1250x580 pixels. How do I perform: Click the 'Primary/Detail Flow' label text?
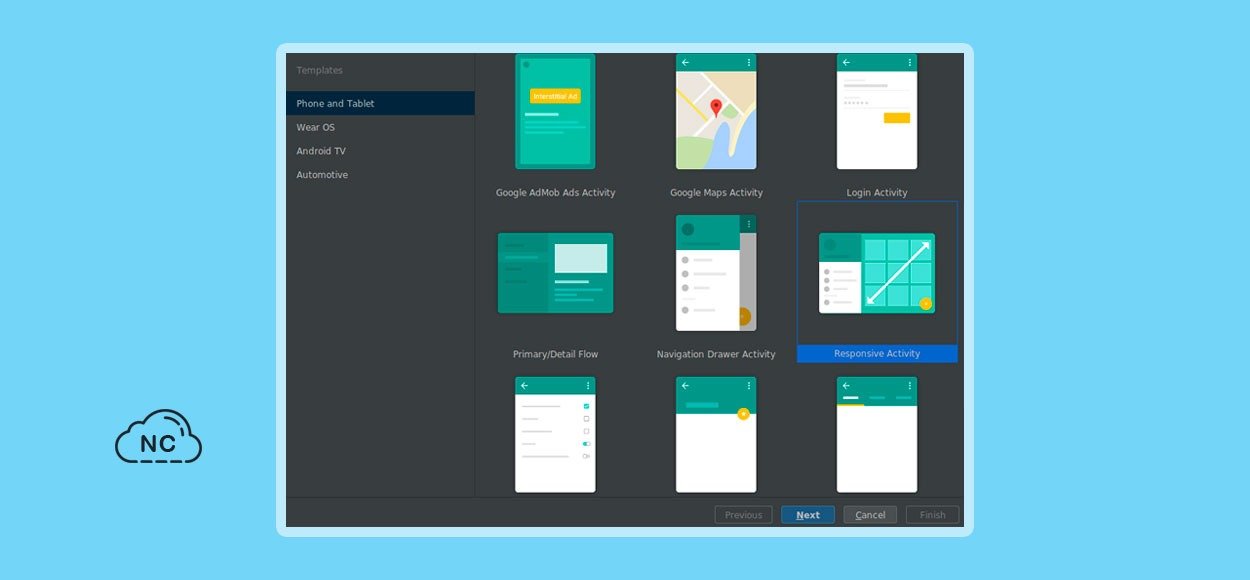coord(555,354)
